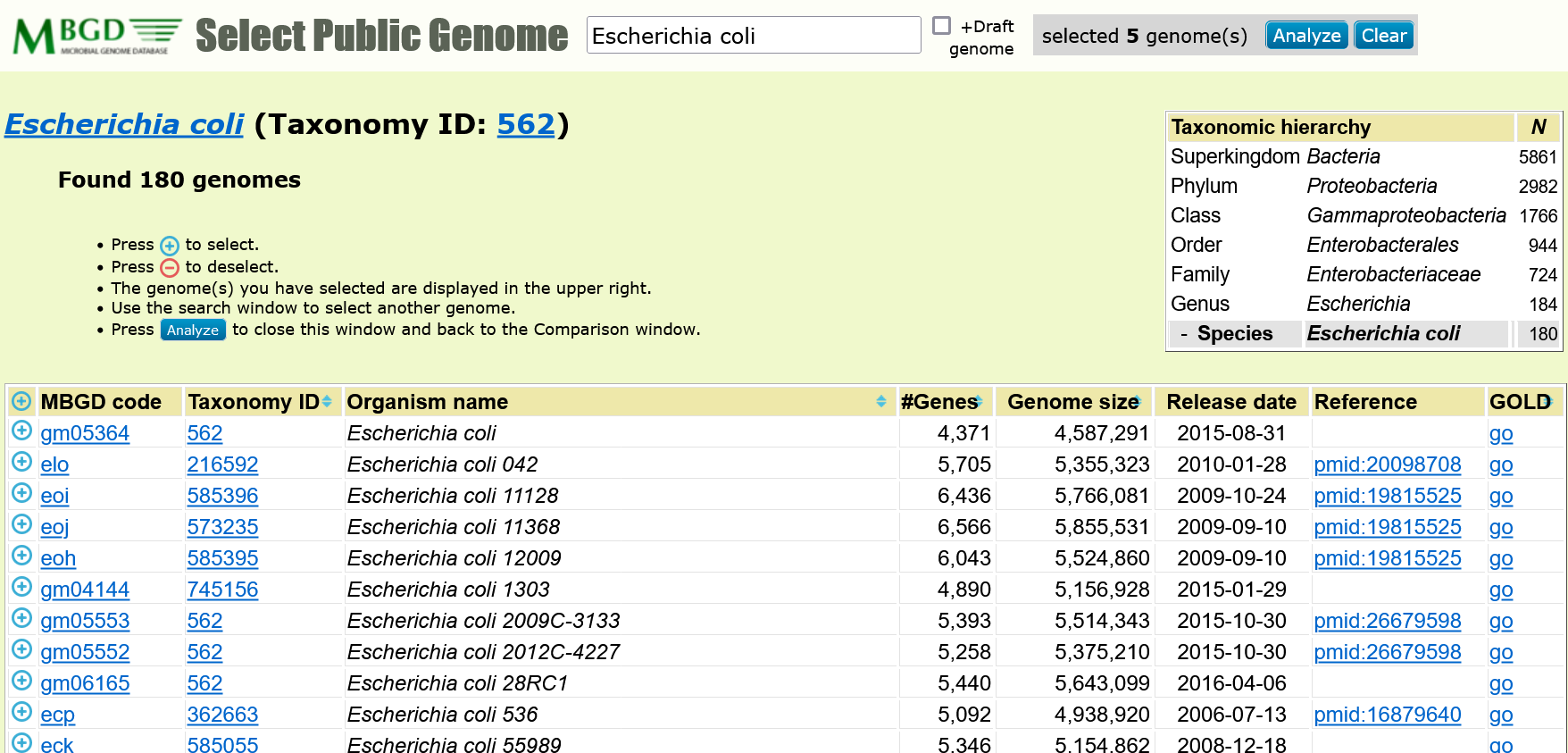Select Escherichia coli 1303 plus icon

pos(21,588)
